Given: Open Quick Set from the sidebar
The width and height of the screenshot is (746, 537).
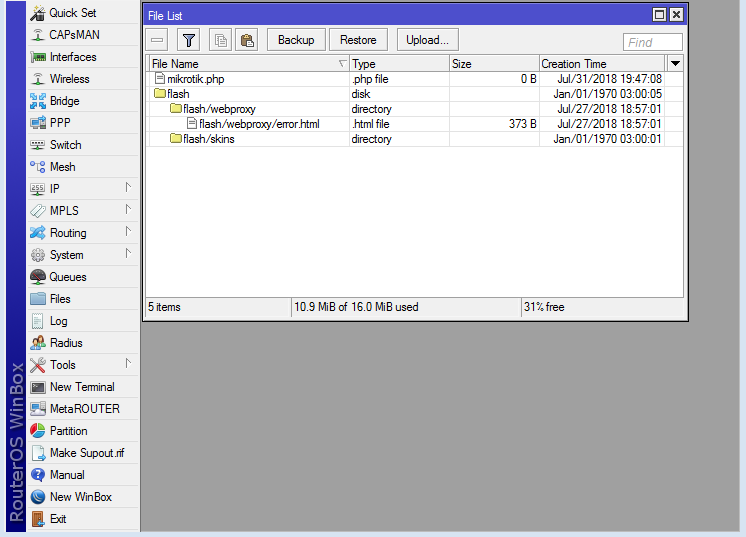Looking at the screenshot, I should [83, 13].
